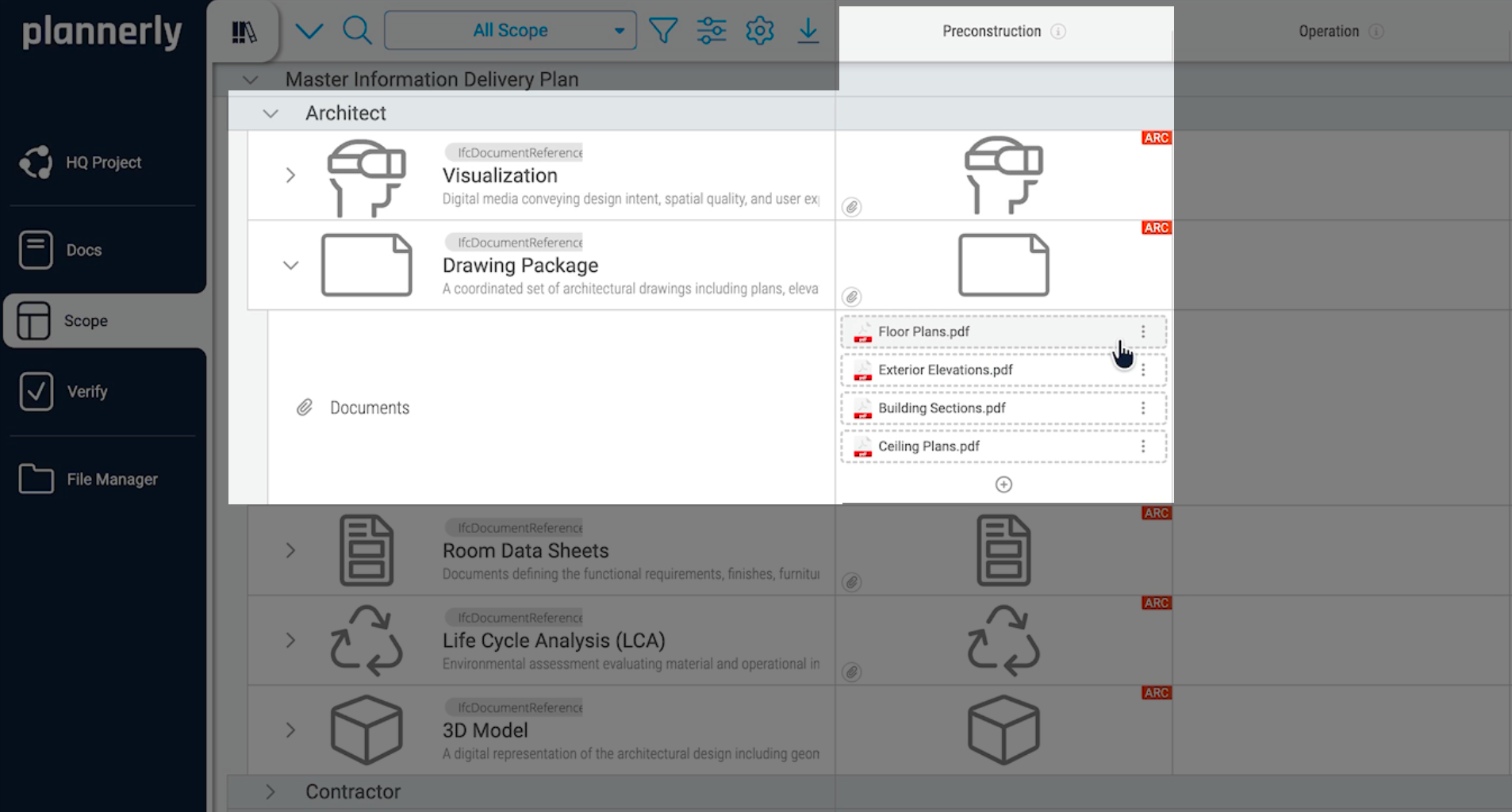This screenshot has width=1512, height=812.
Task: Click the Life Cycle Analysis attachment paperclip
Action: [x=851, y=672]
